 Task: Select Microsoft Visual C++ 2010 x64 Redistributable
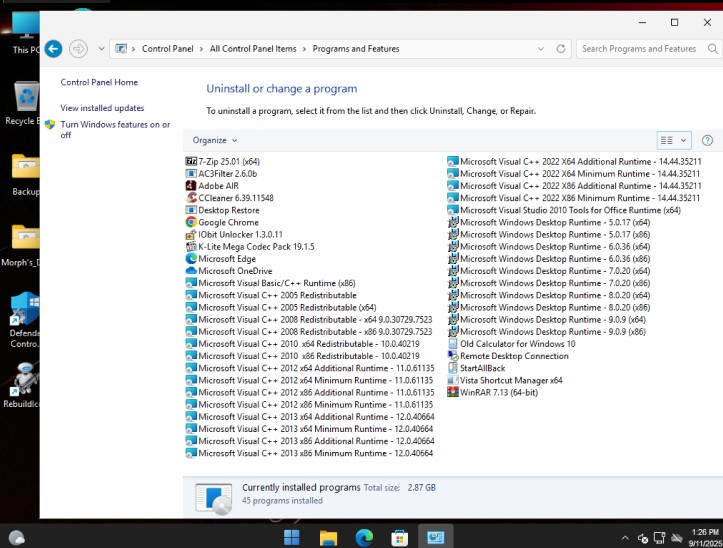pyautogui.click(x=303, y=344)
